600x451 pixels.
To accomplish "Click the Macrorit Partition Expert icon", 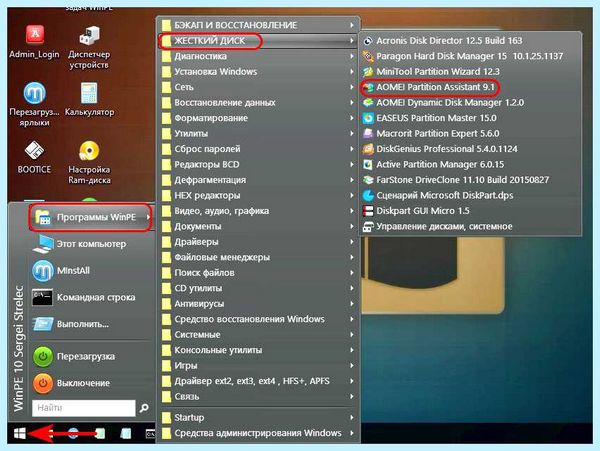I will [x=368, y=134].
